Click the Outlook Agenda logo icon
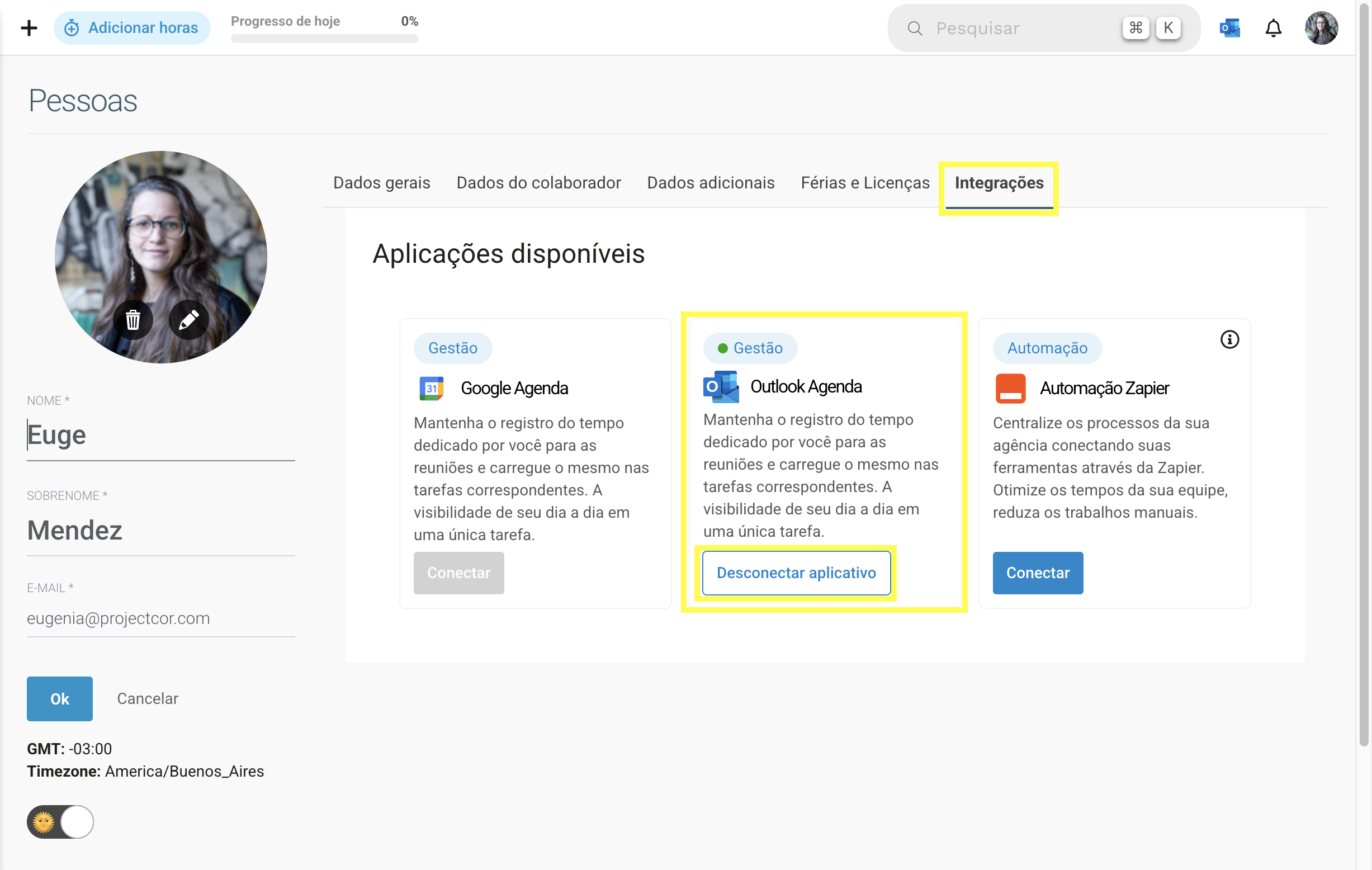Viewport: 1372px width, 870px height. pyautogui.click(x=721, y=387)
